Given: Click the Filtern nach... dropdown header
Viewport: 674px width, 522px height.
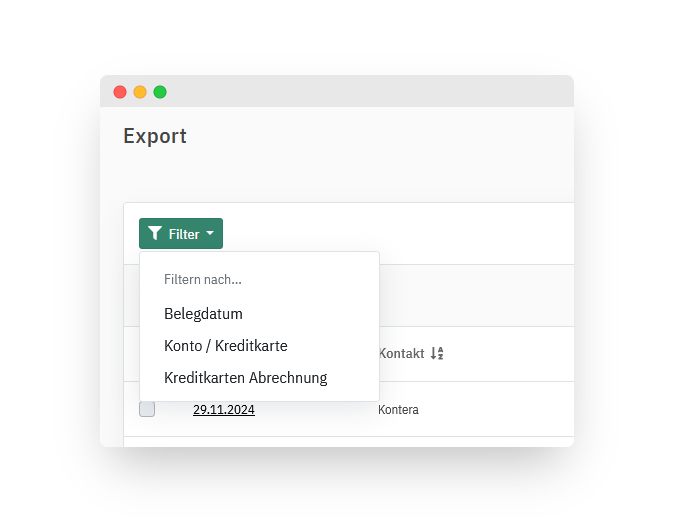Looking at the screenshot, I should tap(203, 279).
